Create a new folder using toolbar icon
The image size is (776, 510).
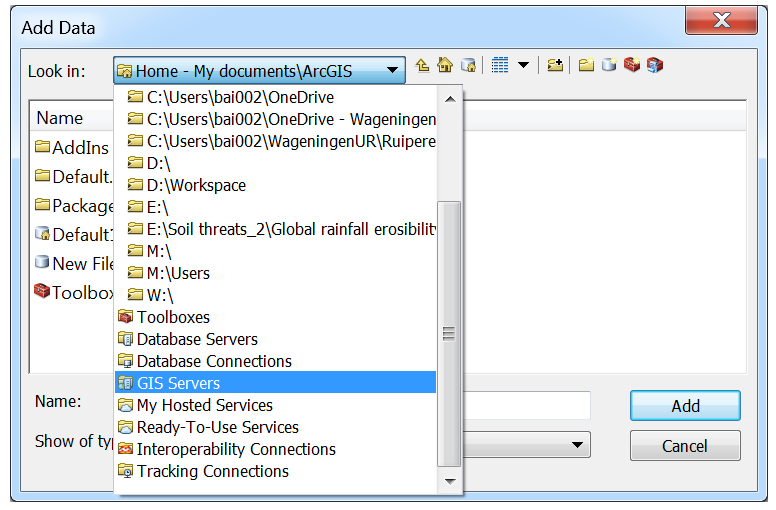(x=586, y=66)
